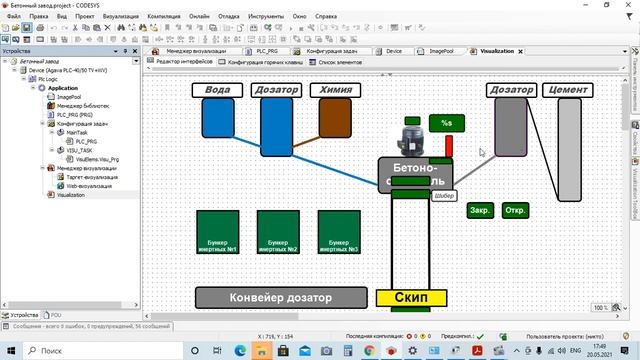Click the Start play toolbar icon
Image resolution: width=640 pixels, height=360 pixels.
pyautogui.click(x=291, y=28)
